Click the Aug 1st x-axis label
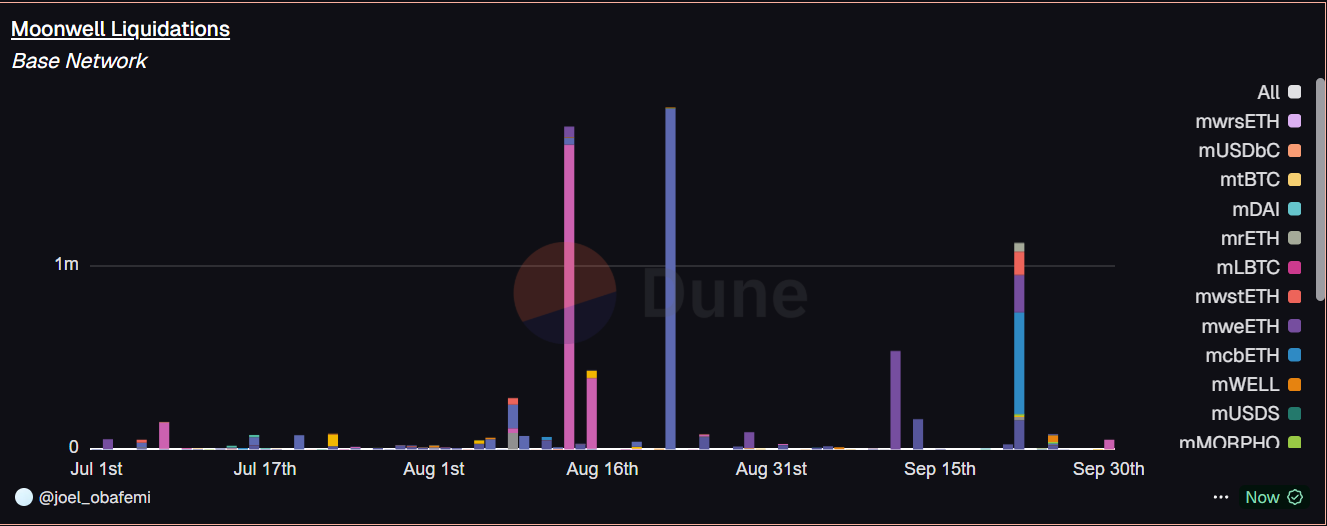This screenshot has width=1327, height=526. (433, 469)
